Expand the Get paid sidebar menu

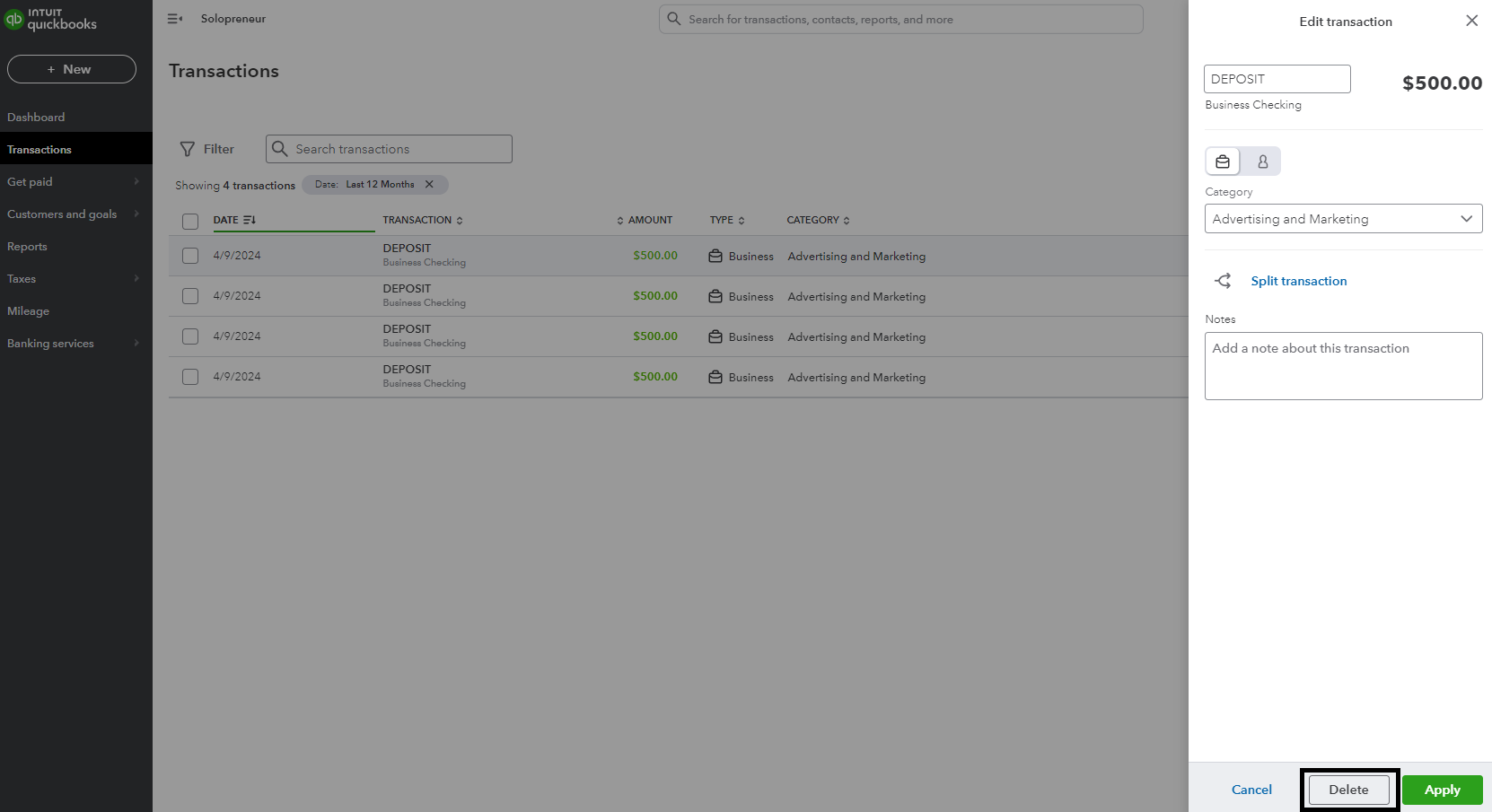click(x=72, y=182)
